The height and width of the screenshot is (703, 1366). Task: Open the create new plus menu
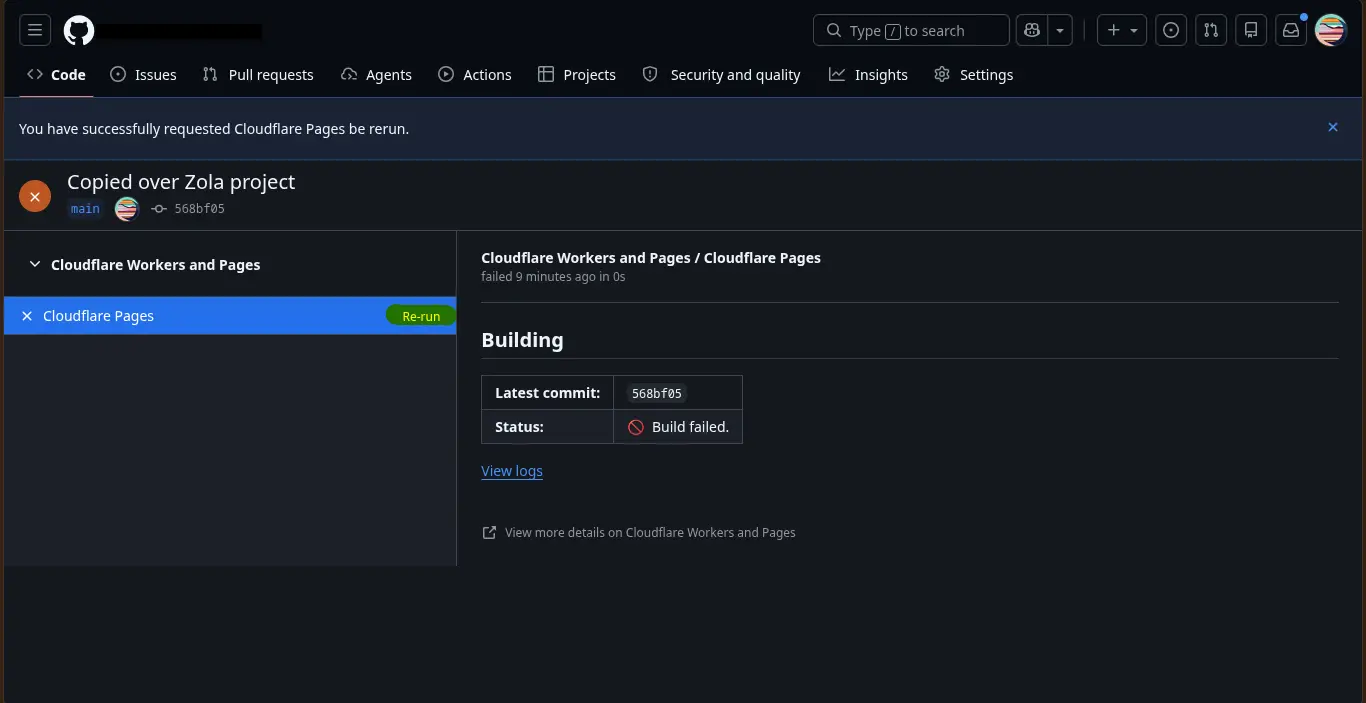coord(1121,31)
